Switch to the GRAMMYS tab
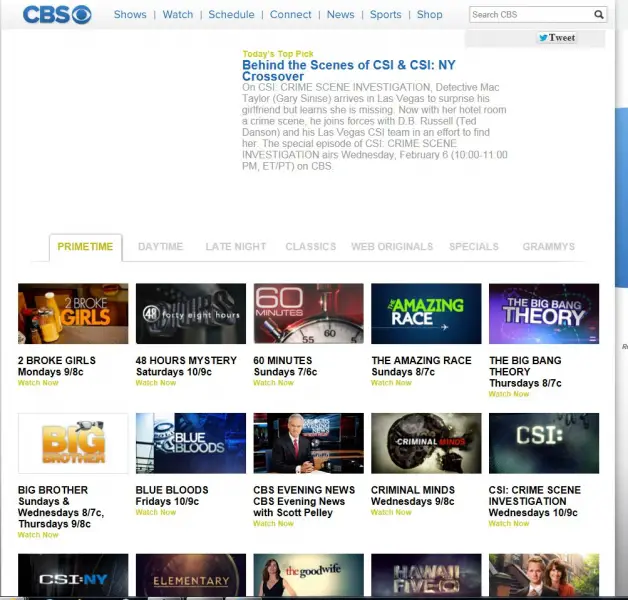Viewport: 628px width, 600px height. (549, 247)
